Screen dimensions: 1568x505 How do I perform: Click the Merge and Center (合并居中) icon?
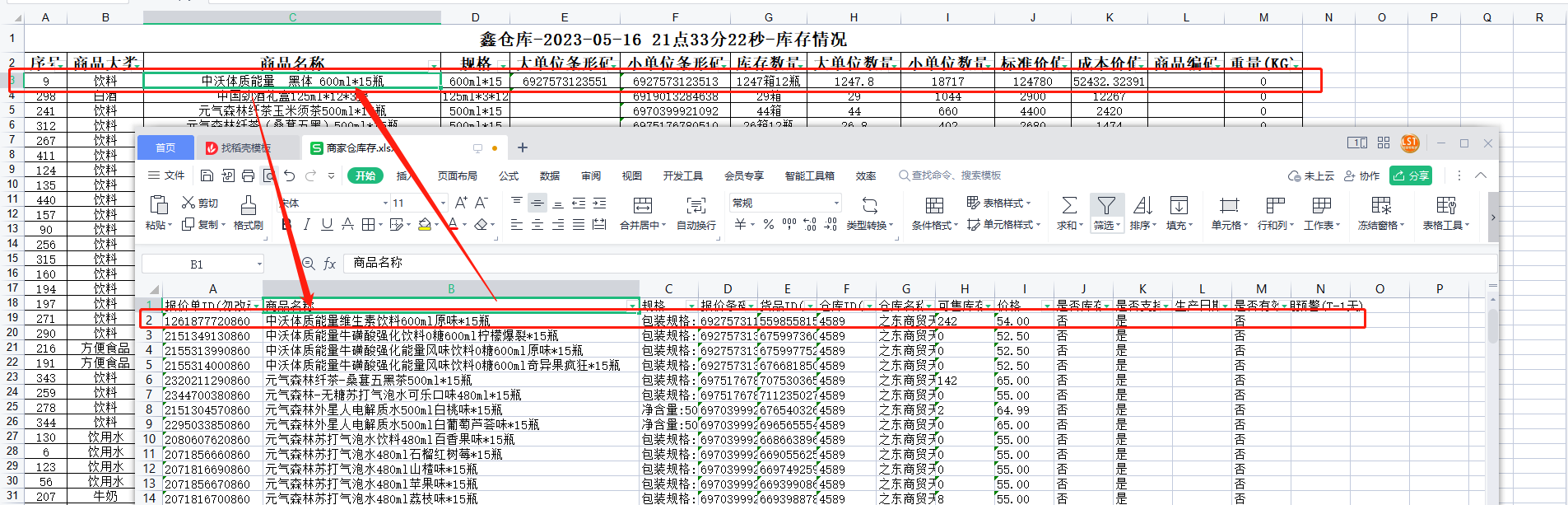[x=643, y=205]
